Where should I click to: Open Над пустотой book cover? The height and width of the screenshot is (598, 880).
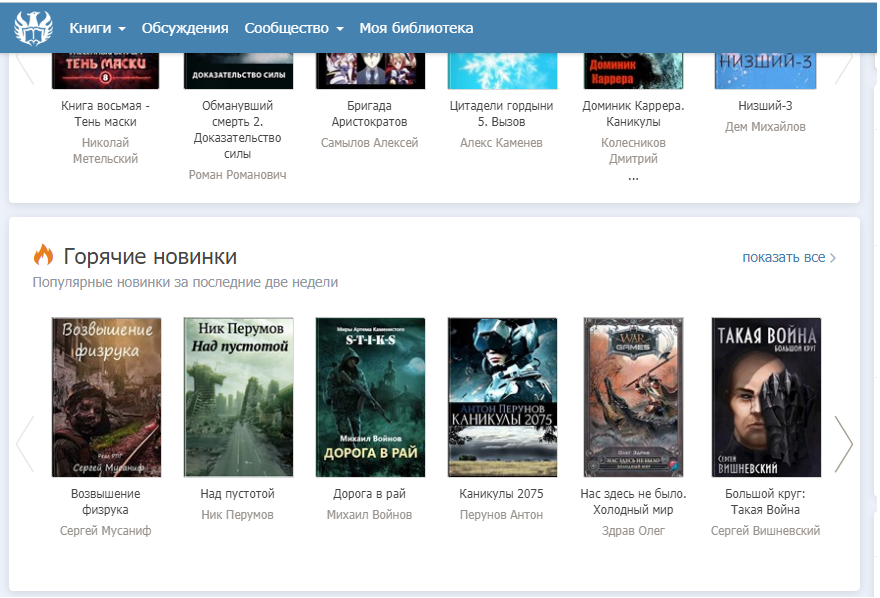238,397
